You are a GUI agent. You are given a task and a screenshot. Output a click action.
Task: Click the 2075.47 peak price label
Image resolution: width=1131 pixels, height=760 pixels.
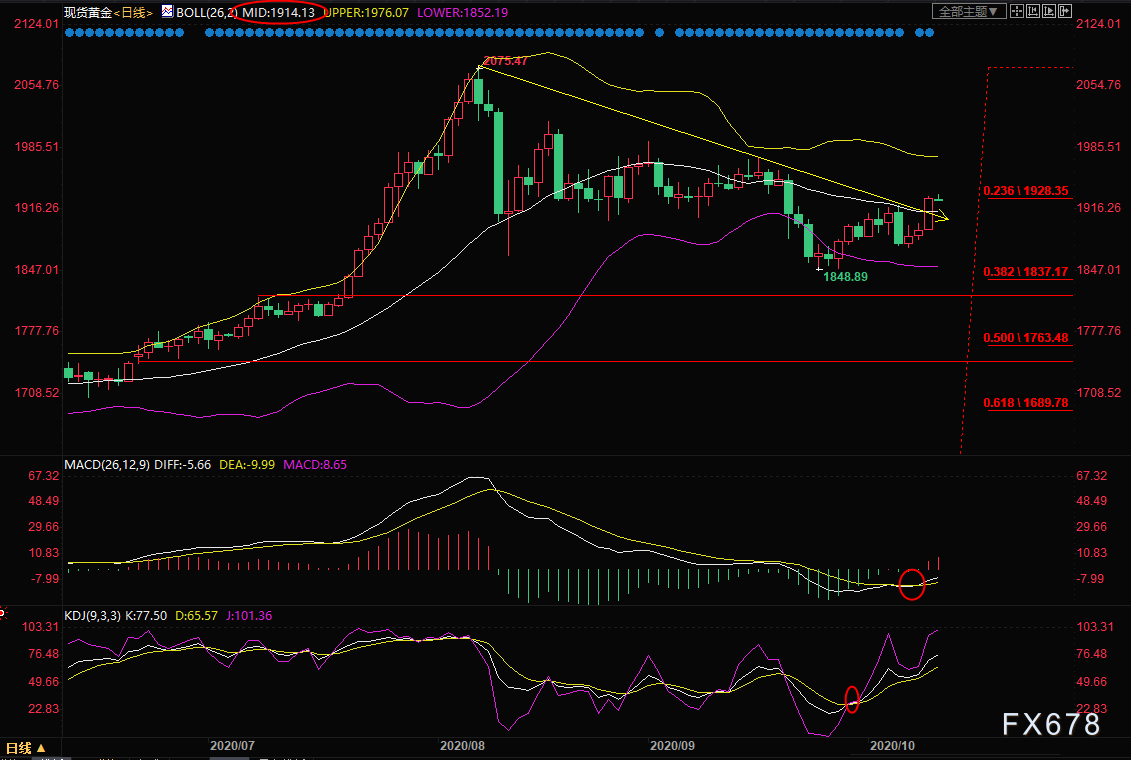coord(505,61)
